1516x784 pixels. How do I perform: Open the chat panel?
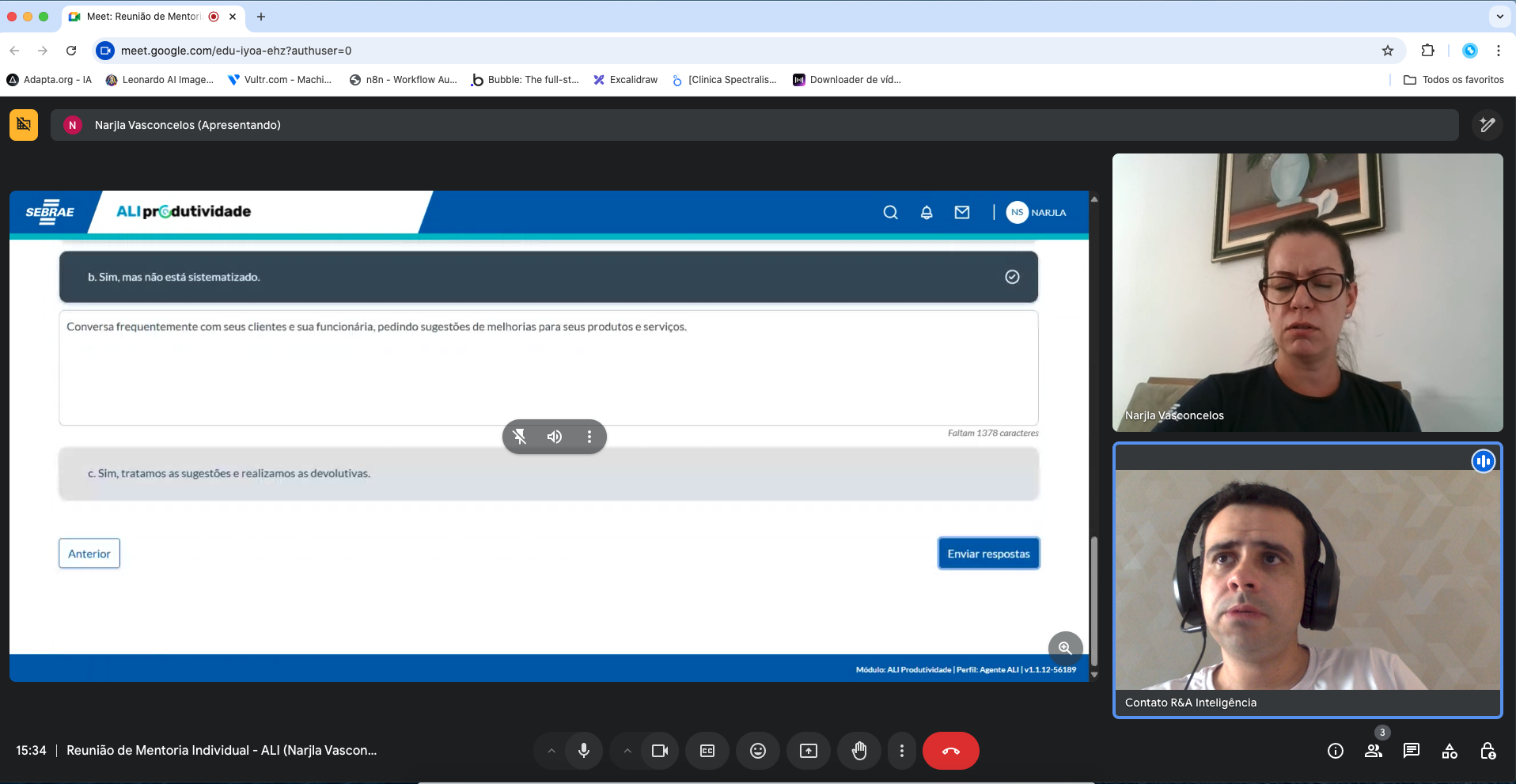click(x=1412, y=751)
